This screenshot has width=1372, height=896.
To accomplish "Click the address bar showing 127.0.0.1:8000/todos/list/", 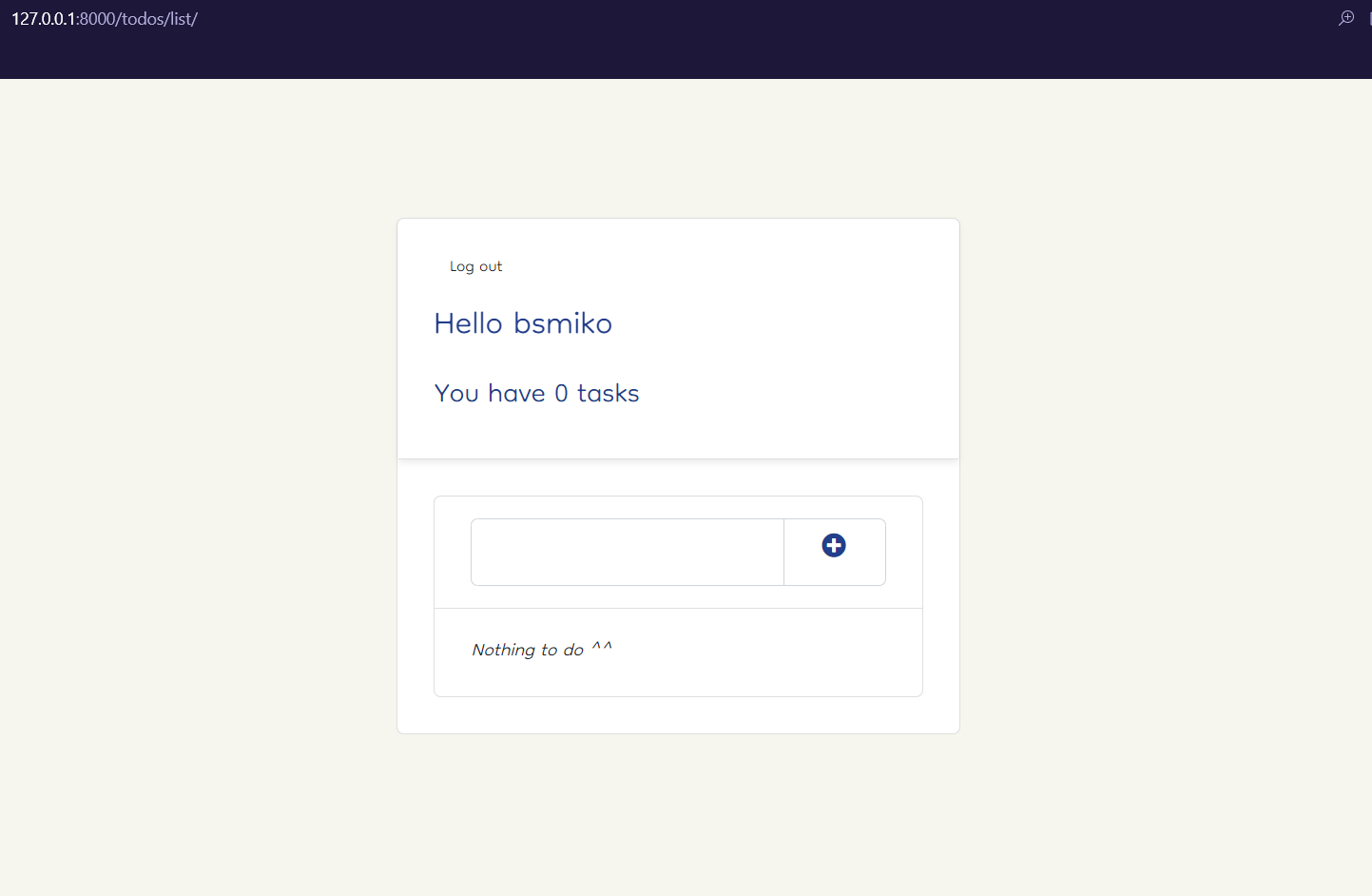I will pos(105,18).
